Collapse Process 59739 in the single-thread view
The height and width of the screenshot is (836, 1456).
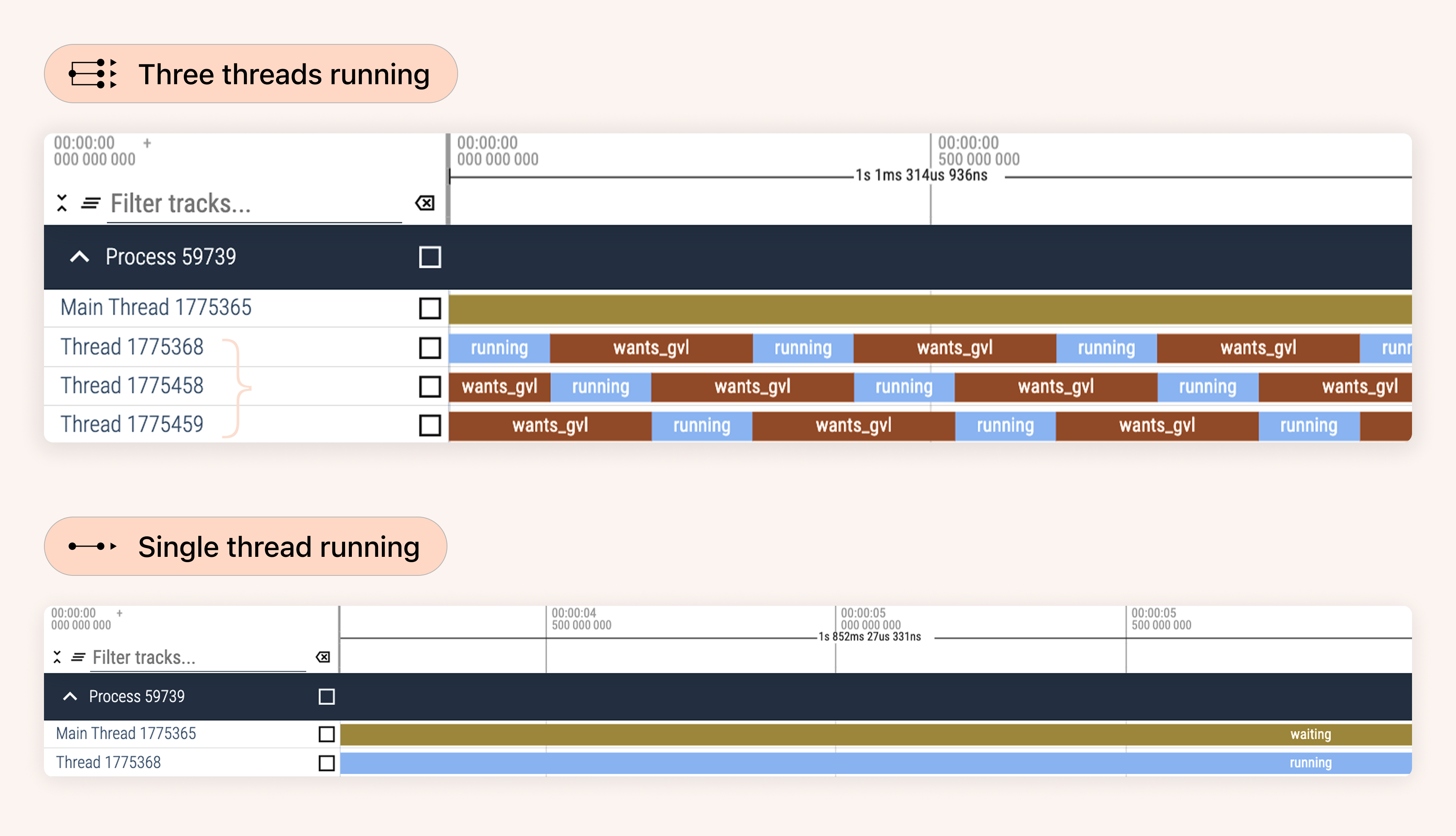pos(71,696)
